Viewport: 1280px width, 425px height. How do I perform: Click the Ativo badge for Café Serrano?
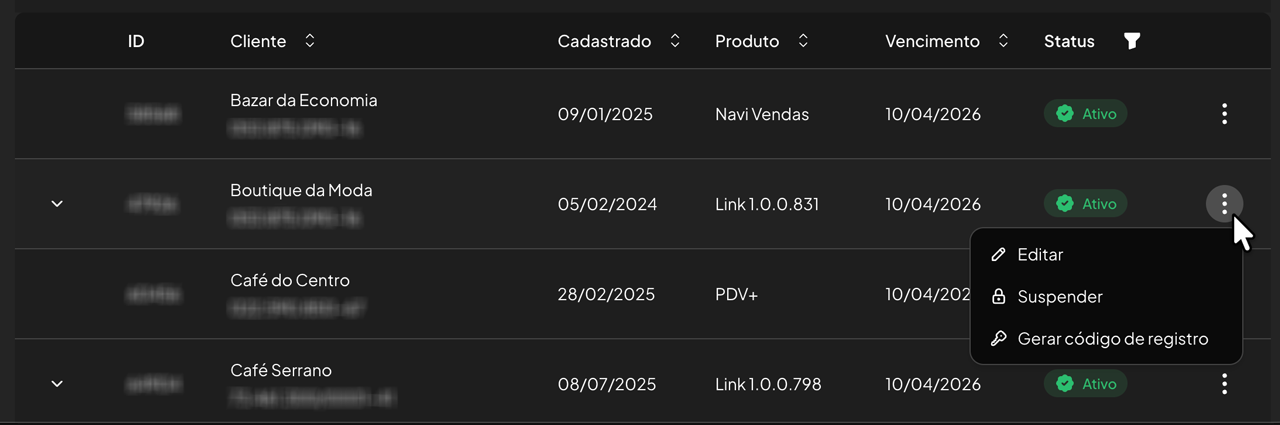point(1086,384)
